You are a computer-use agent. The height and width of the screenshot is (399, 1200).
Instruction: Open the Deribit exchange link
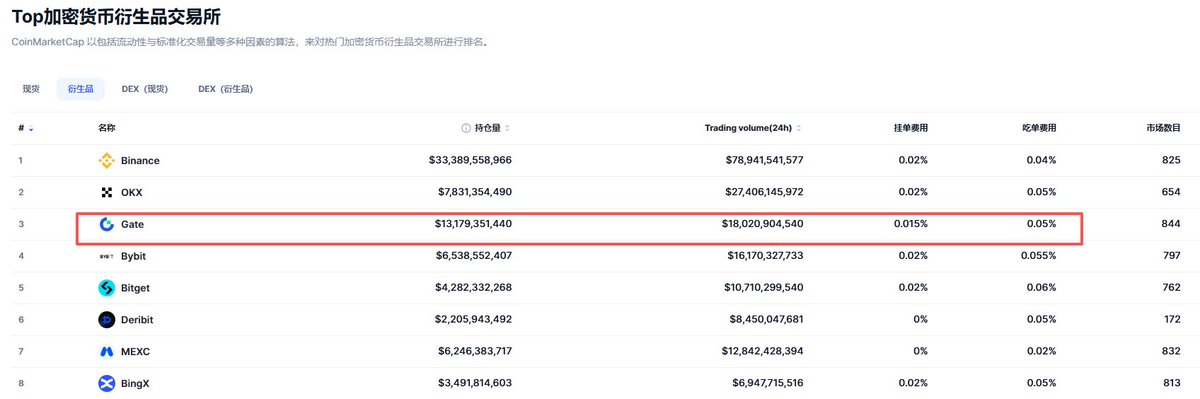click(x=137, y=320)
